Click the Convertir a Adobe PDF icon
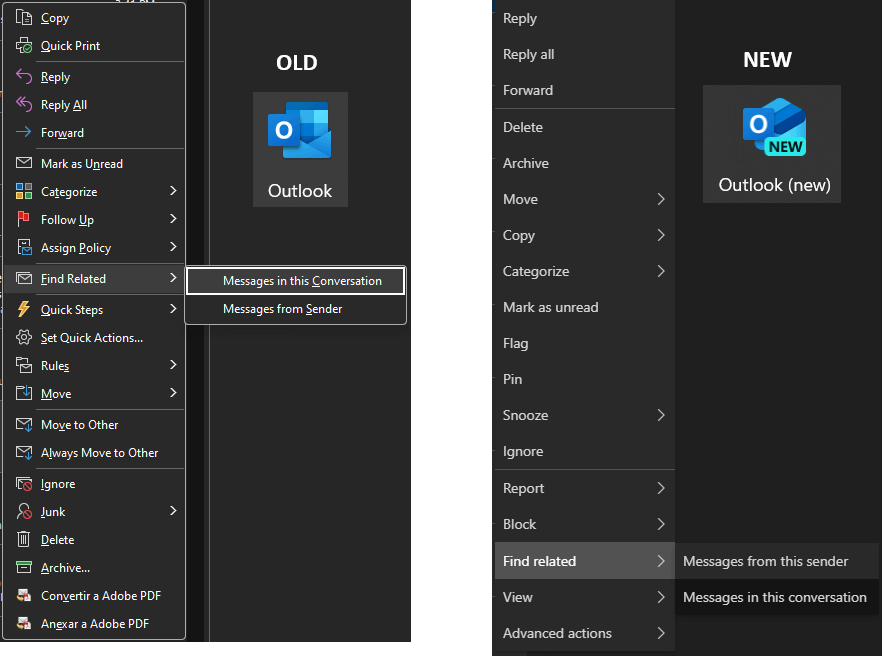The image size is (882, 656). (24, 595)
